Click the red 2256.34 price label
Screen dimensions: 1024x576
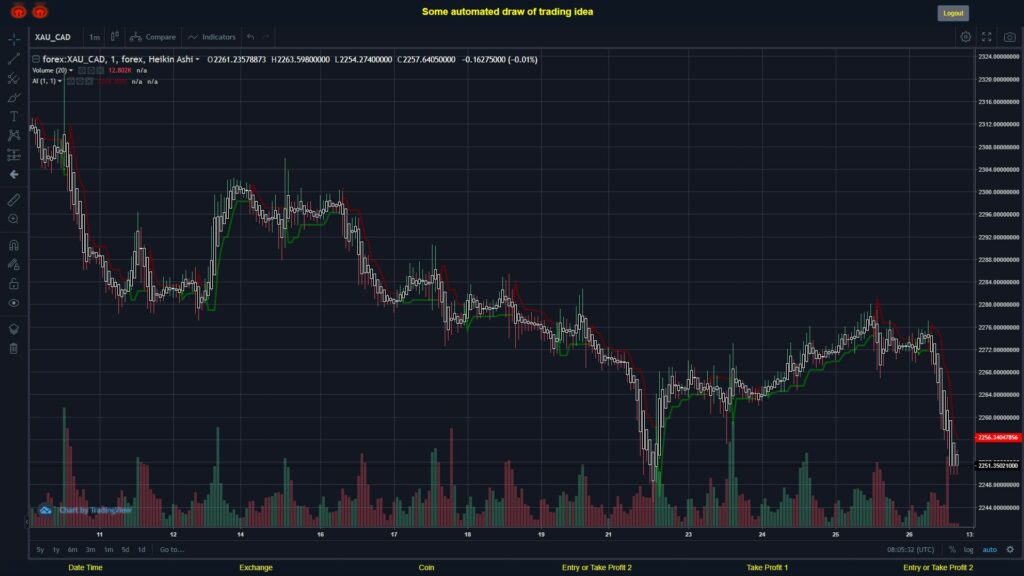(x=998, y=438)
